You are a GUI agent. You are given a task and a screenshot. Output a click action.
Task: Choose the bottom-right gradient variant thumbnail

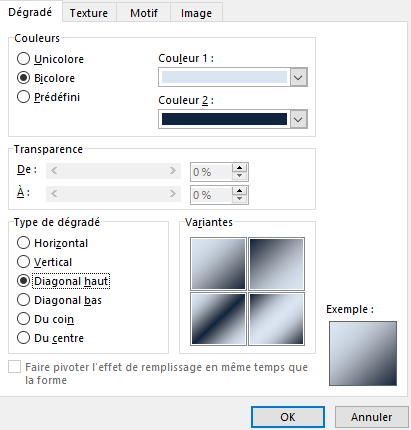[276, 319]
